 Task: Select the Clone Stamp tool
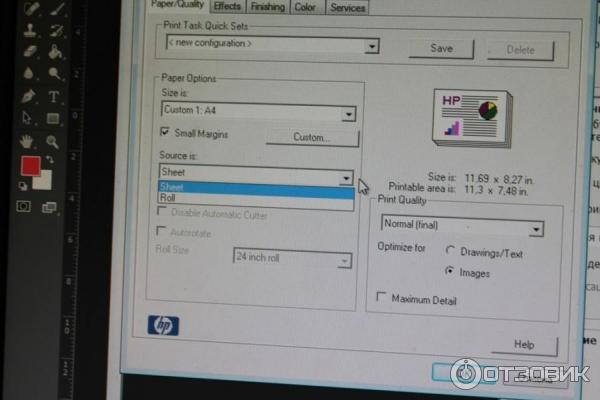29,29
